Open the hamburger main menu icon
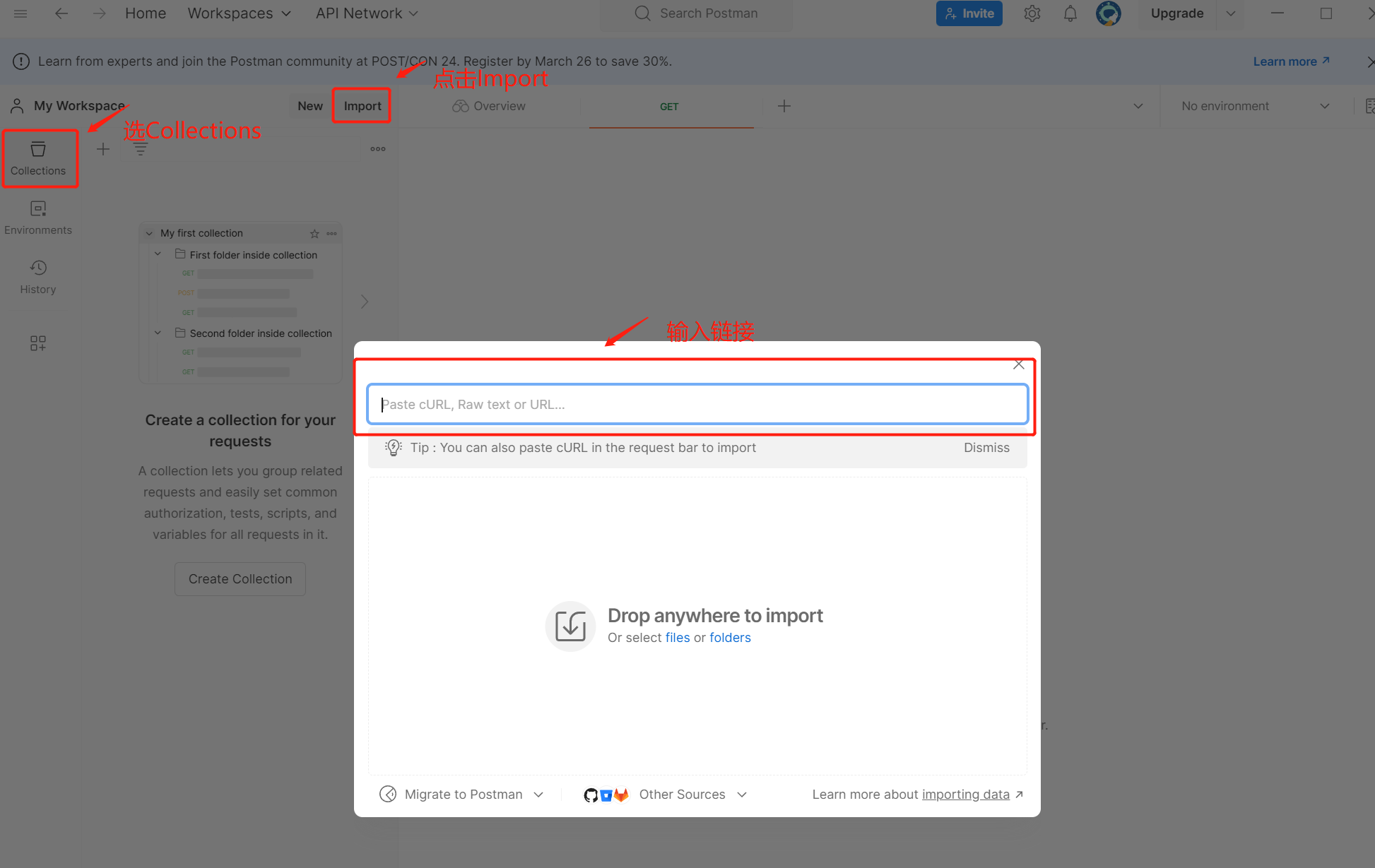The image size is (1375, 868). tap(20, 13)
